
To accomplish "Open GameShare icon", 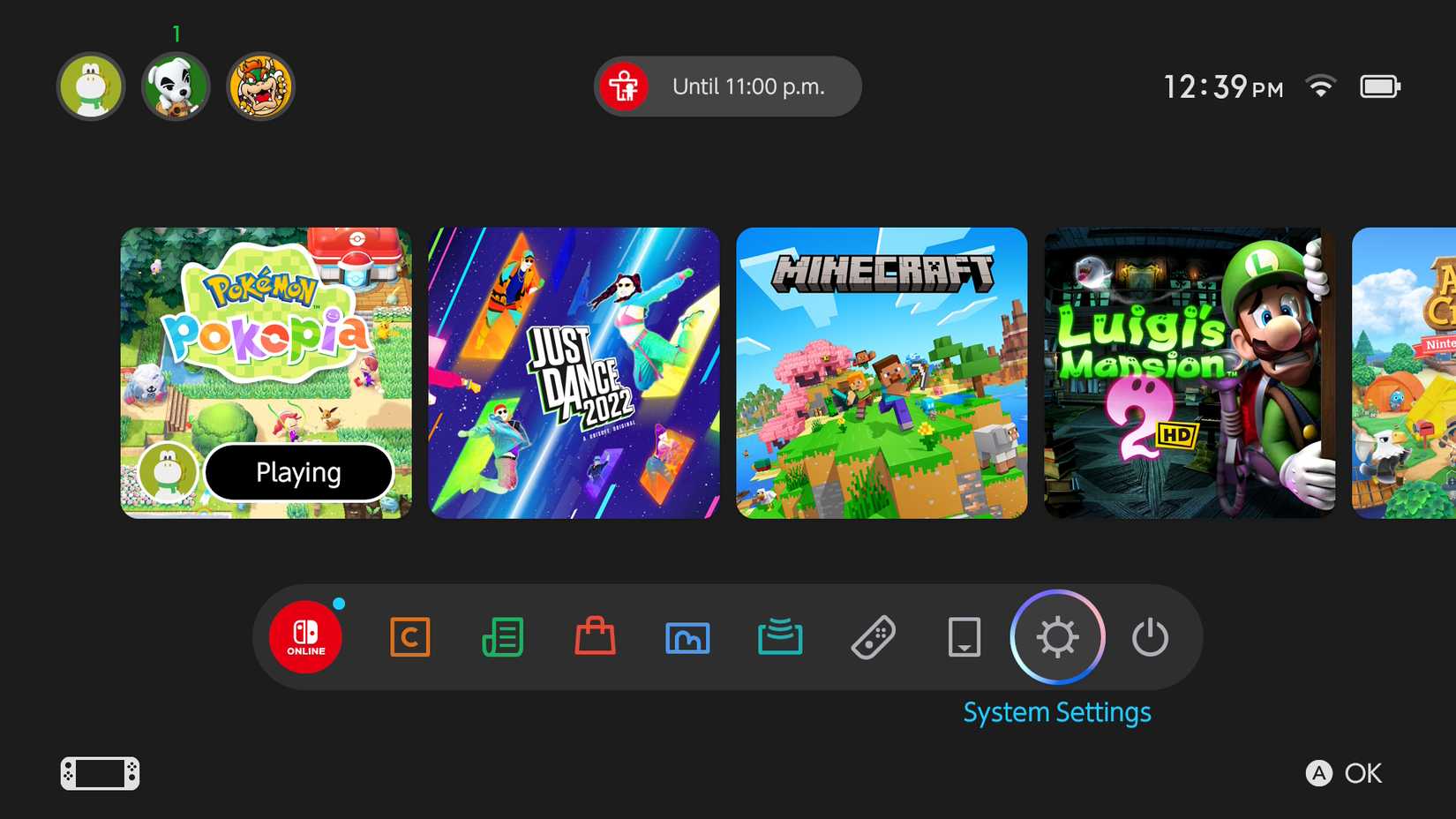I will click(780, 637).
